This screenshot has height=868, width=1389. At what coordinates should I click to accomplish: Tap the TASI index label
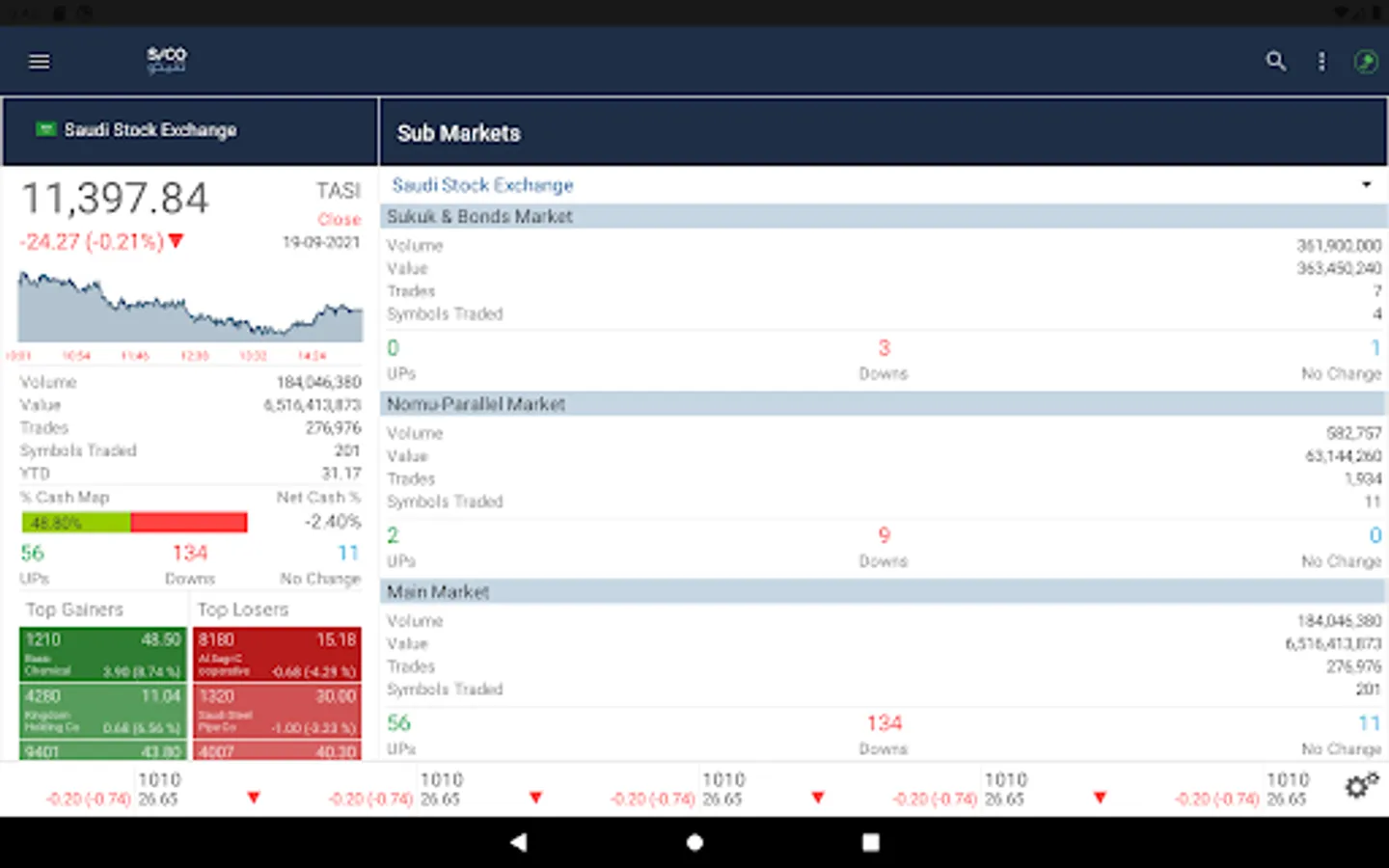[338, 191]
